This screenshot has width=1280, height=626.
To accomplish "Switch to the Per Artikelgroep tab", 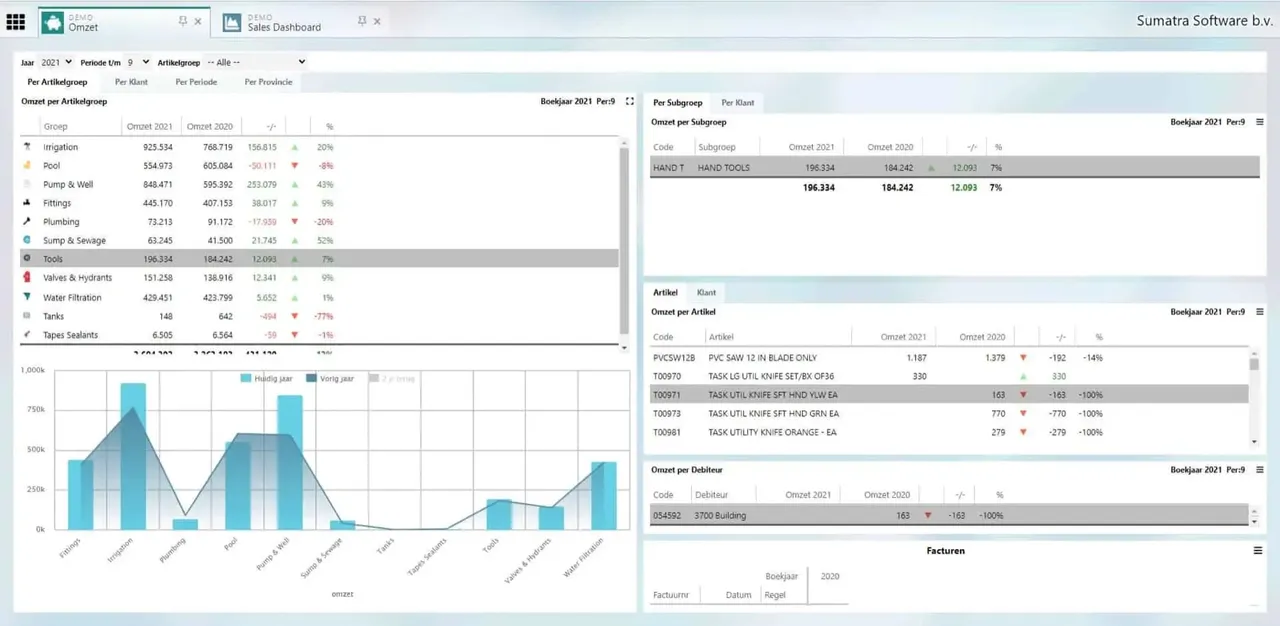I will pos(58,82).
